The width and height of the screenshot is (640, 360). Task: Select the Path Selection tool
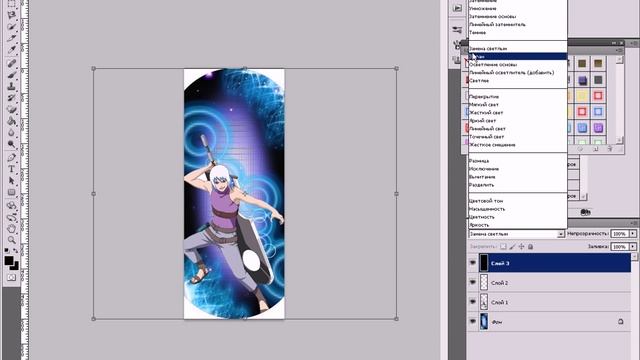pyautogui.click(x=11, y=180)
